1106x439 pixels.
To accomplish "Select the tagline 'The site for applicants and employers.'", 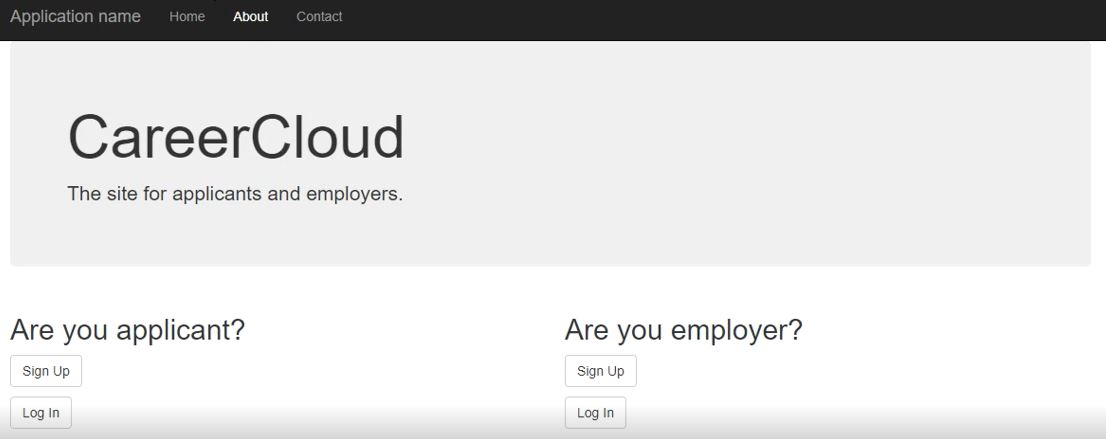I will tap(235, 194).
